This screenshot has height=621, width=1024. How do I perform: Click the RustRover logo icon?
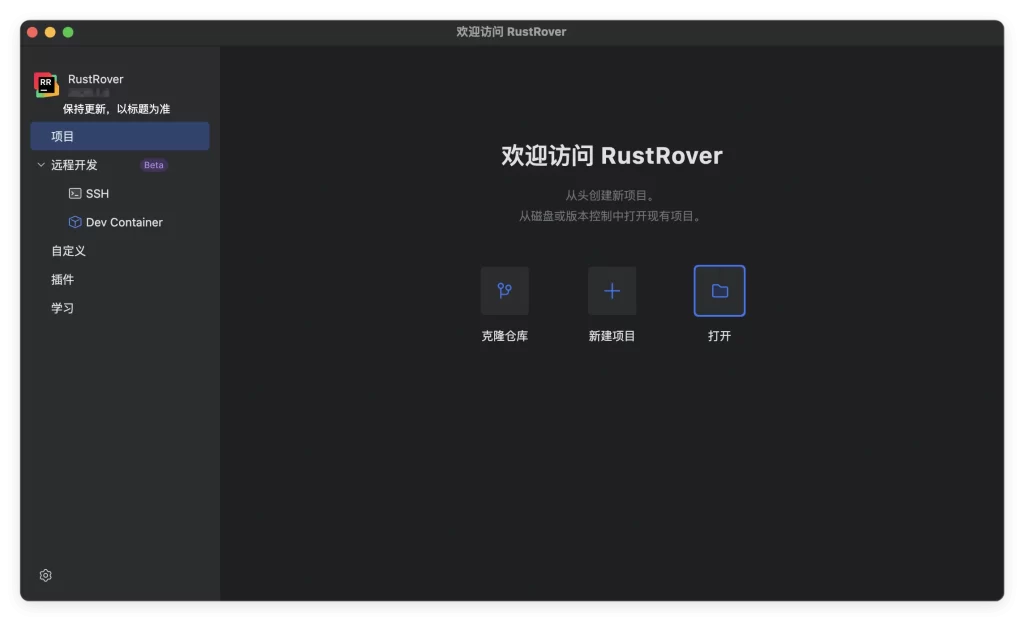click(46, 85)
